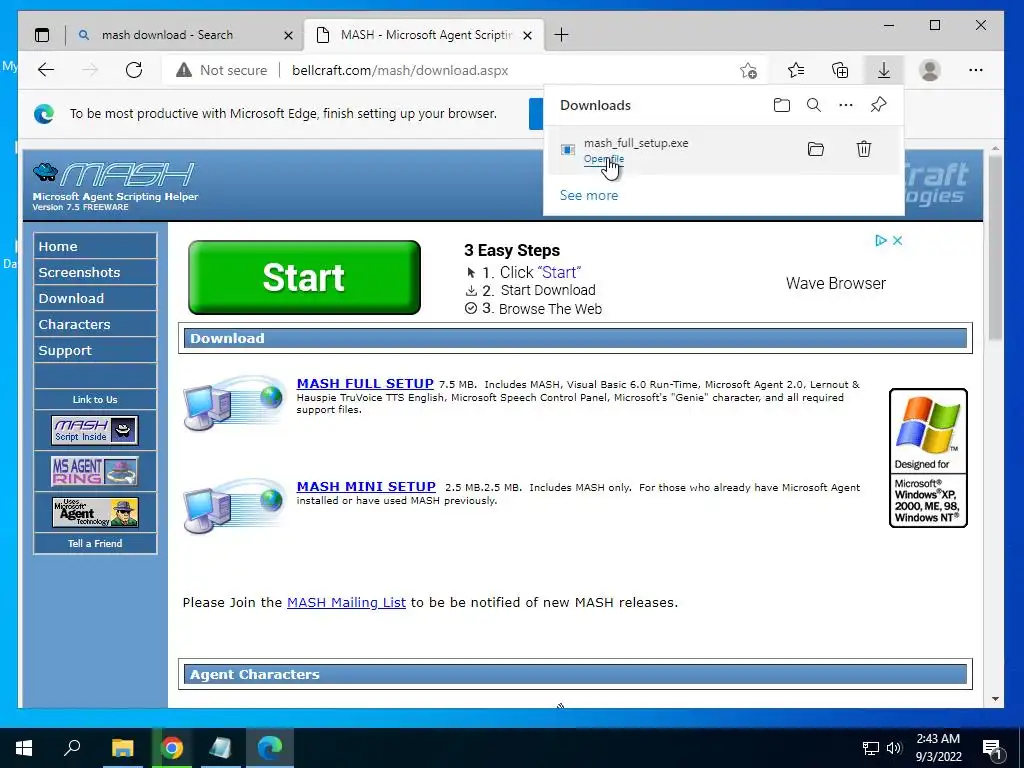Image resolution: width=1024 pixels, height=768 pixels.
Task: Open the Windows Start menu
Action: coord(24,748)
